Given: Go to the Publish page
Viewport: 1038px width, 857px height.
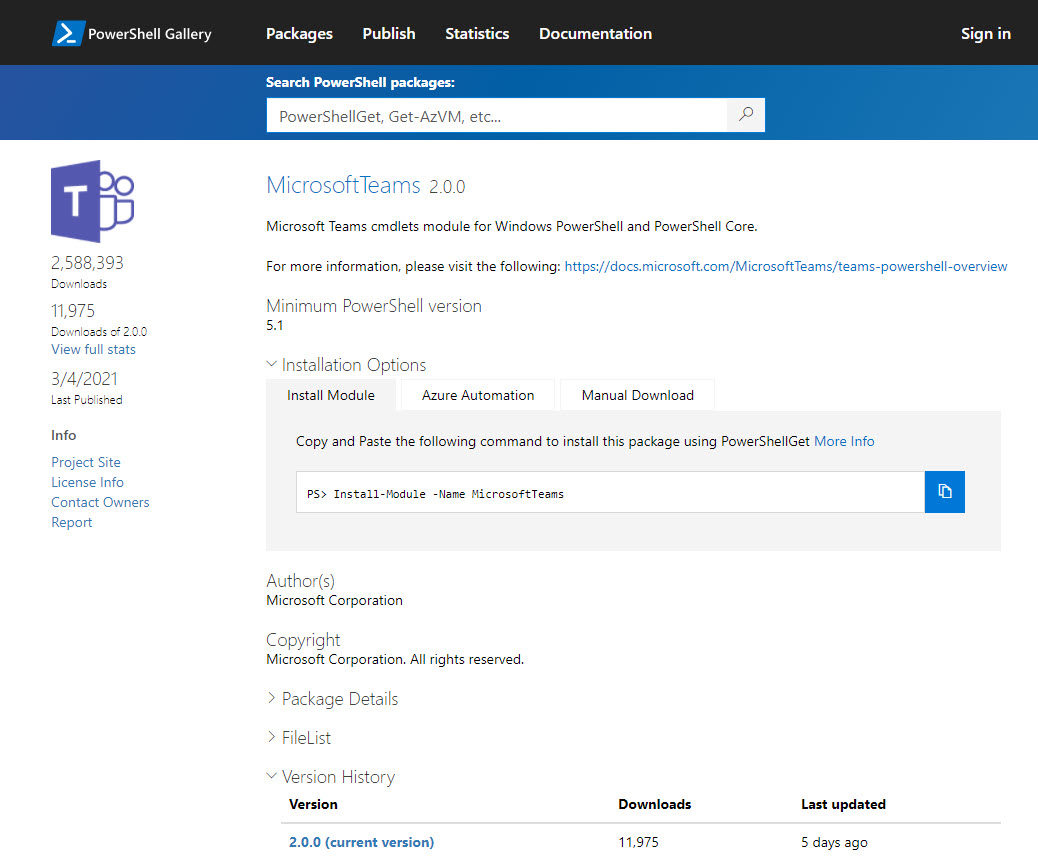Looking at the screenshot, I should 389,34.
